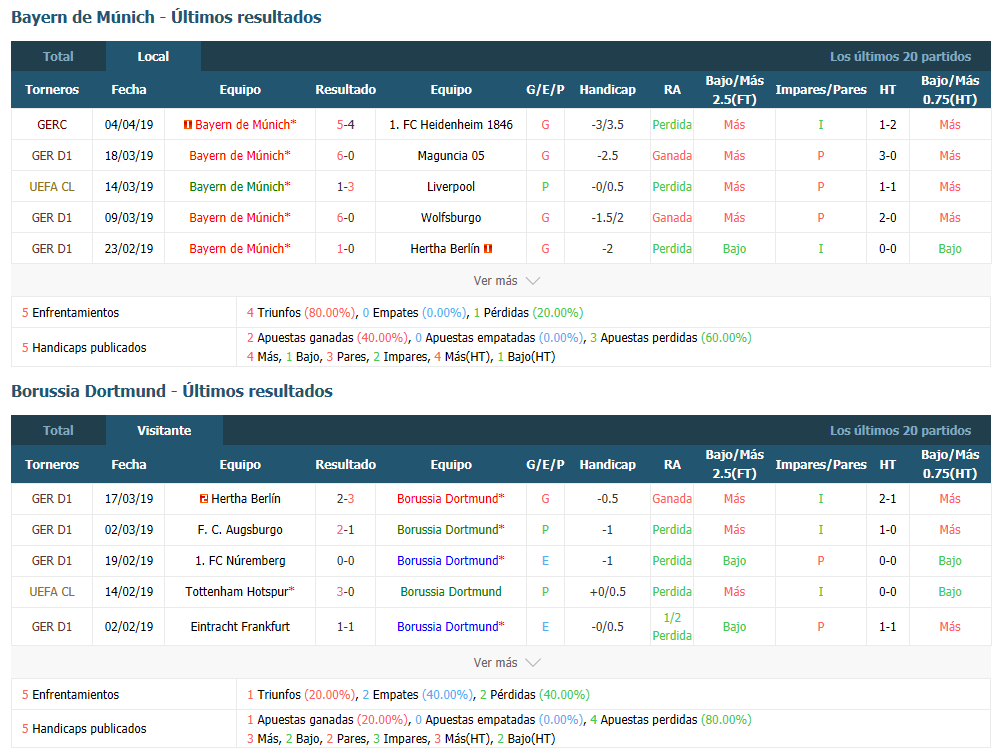The image size is (1002, 754).
Task: Switch to Total tab in Dortmund section
Action: pyautogui.click(x=58, y=431)
